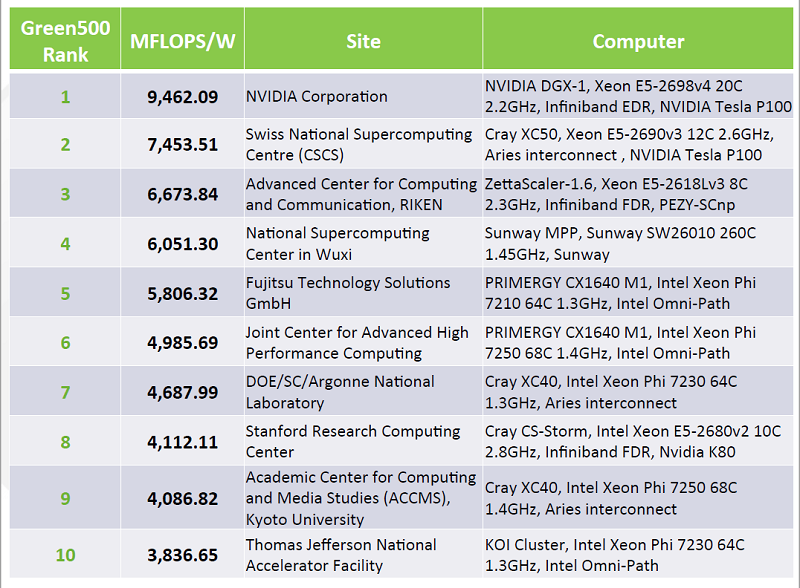Image resolution: width=800 pixels, height=588 pixels.
Task: Click Thomas Jefferson National Accelerator Facility
Action: click(x=363, y=554)
